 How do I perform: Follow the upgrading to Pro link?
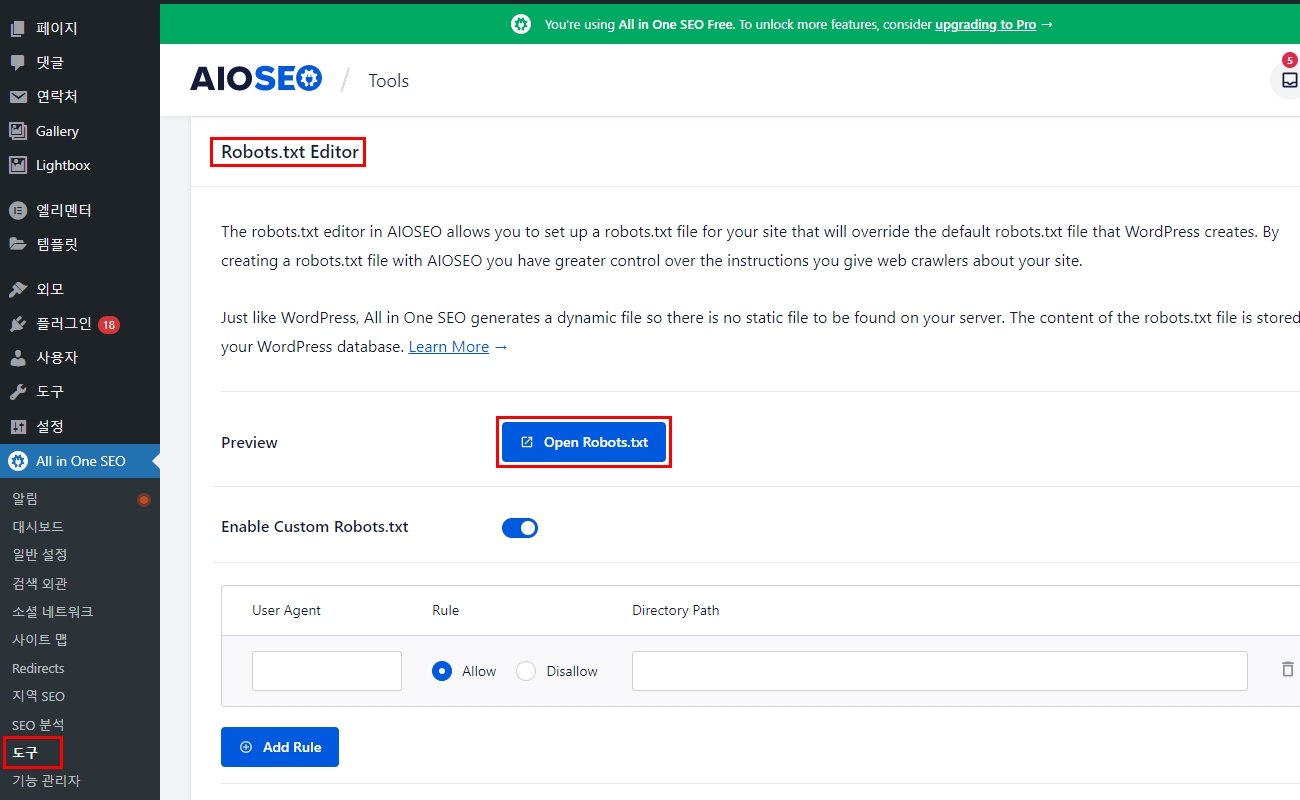click(x=986, y=24)
